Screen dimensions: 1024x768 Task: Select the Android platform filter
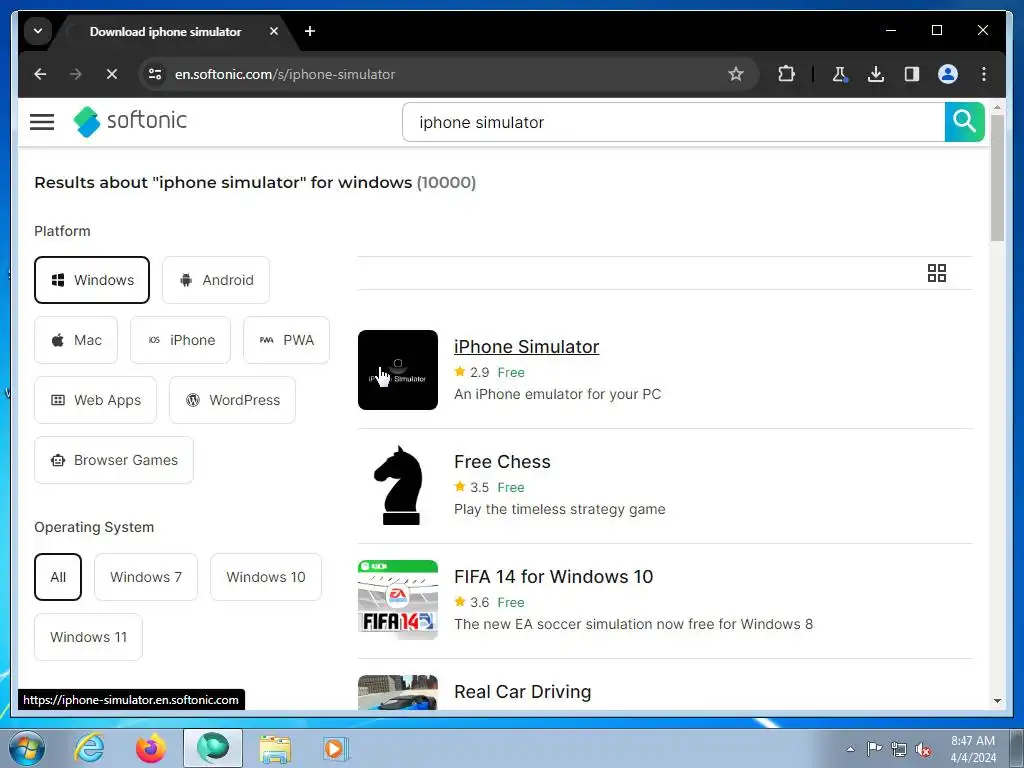[216, 280]
